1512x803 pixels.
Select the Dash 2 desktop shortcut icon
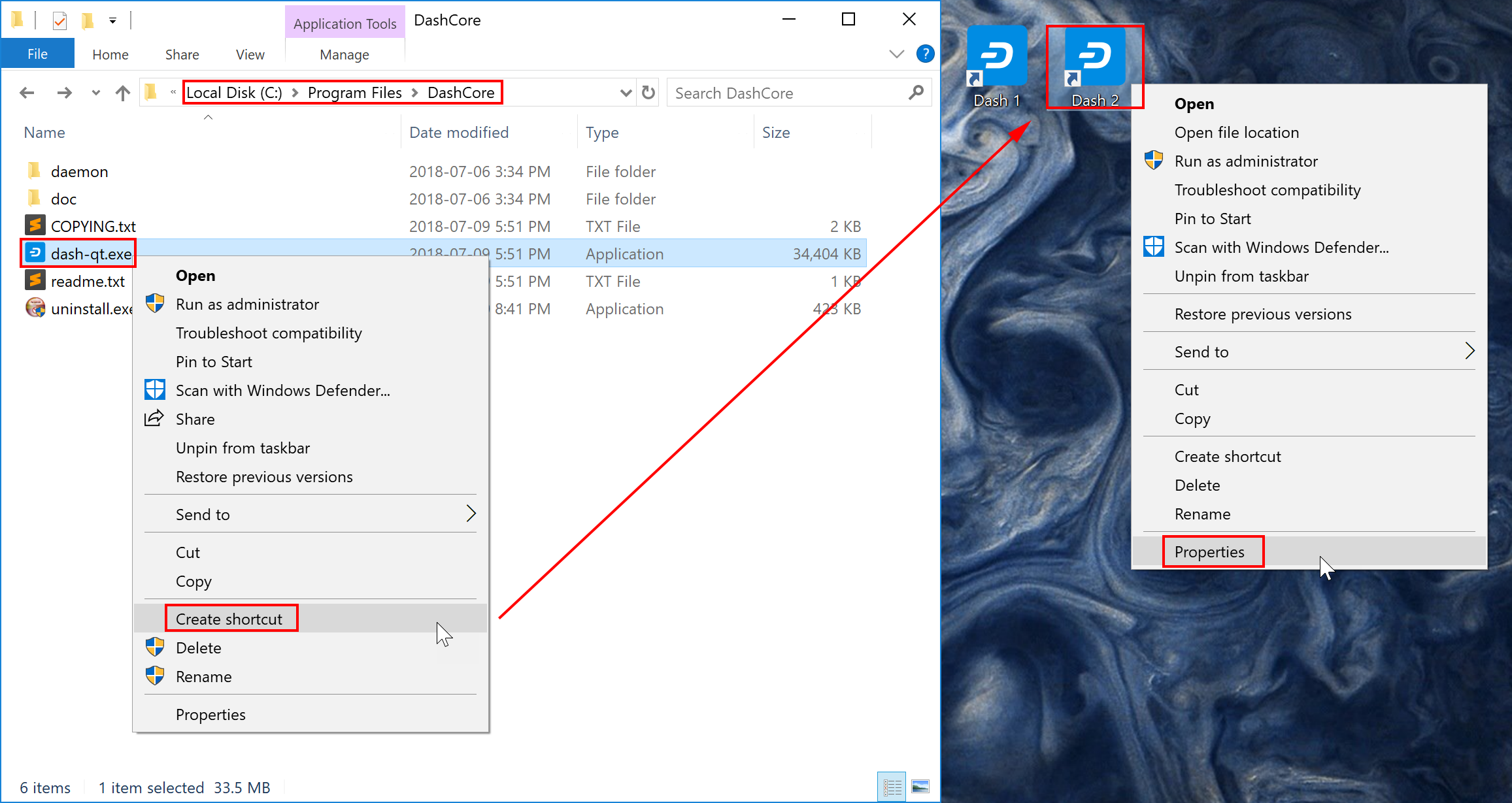[x=1095, y=57]
